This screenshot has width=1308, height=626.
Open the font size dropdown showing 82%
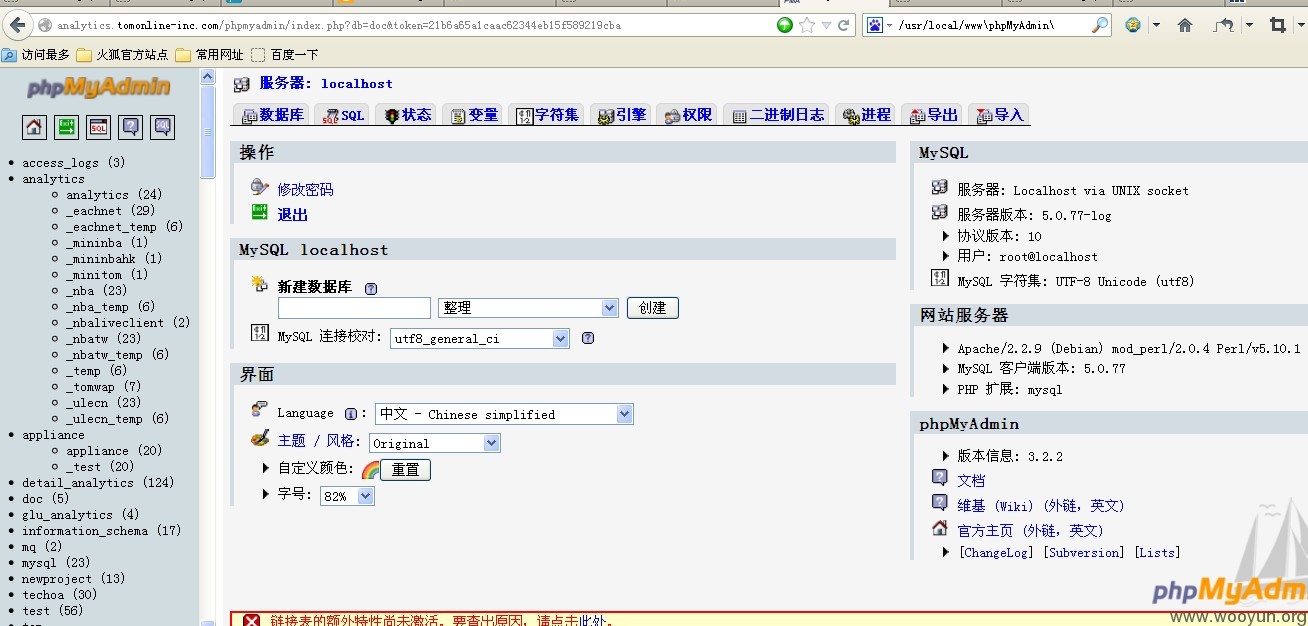(347, 496)
